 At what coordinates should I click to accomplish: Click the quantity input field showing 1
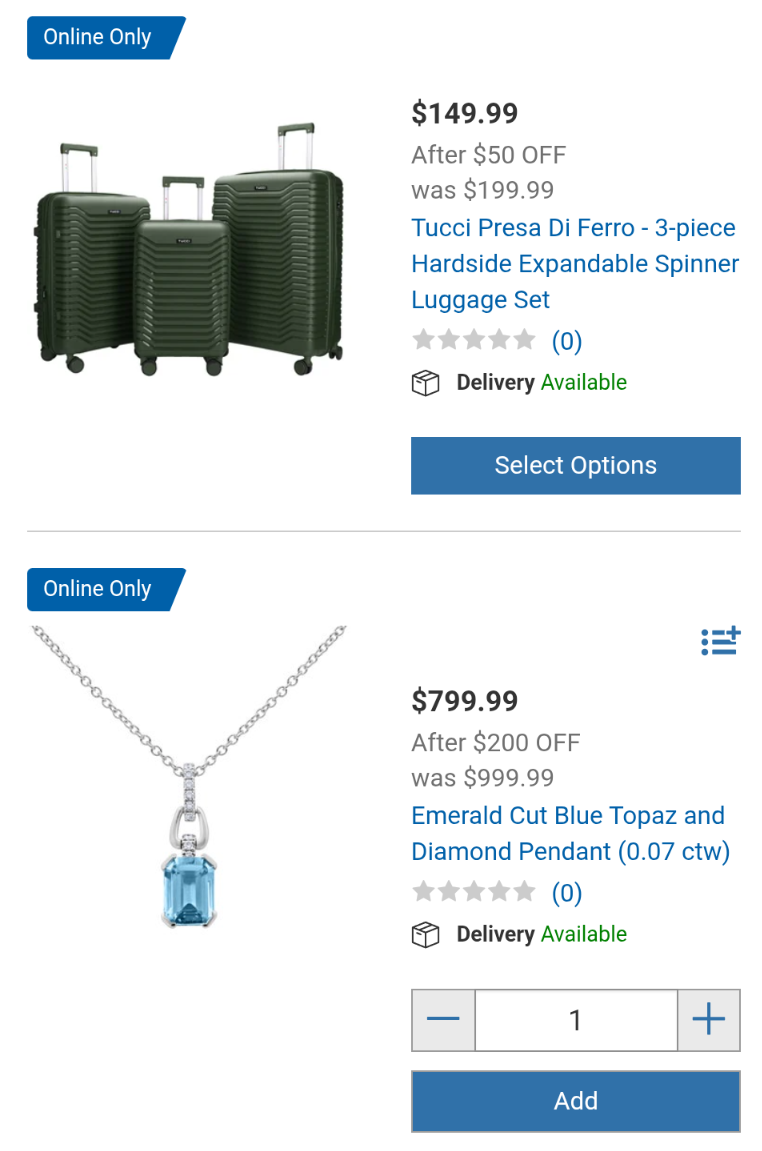(575, 1020)
